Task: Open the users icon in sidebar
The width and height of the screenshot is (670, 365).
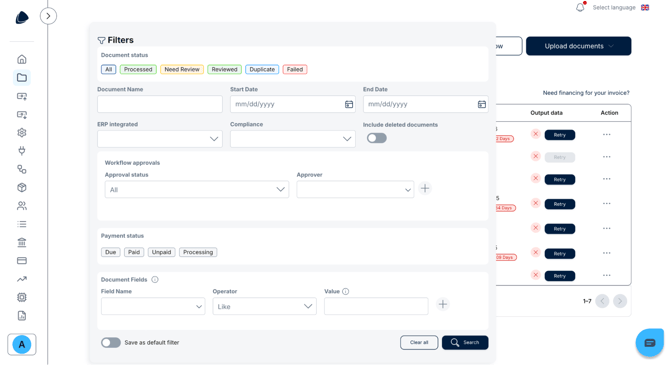Action: 22,206
